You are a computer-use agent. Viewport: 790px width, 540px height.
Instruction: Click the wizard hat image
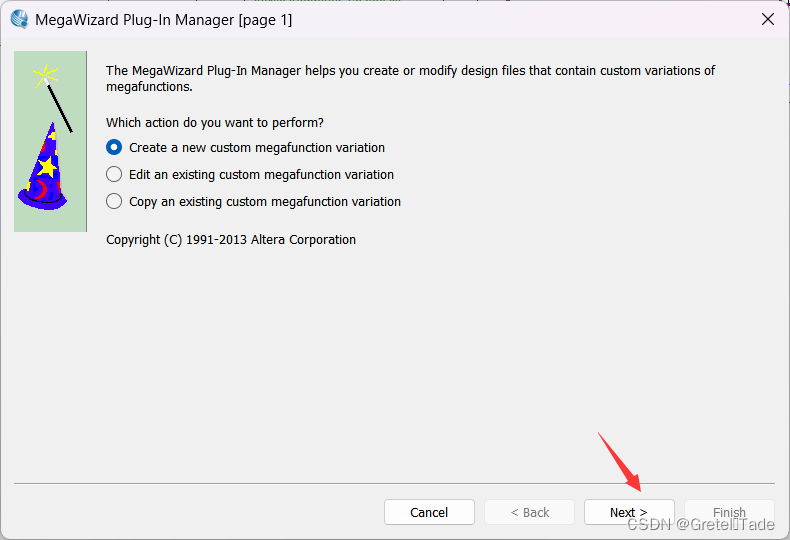[x=50, y=141]
